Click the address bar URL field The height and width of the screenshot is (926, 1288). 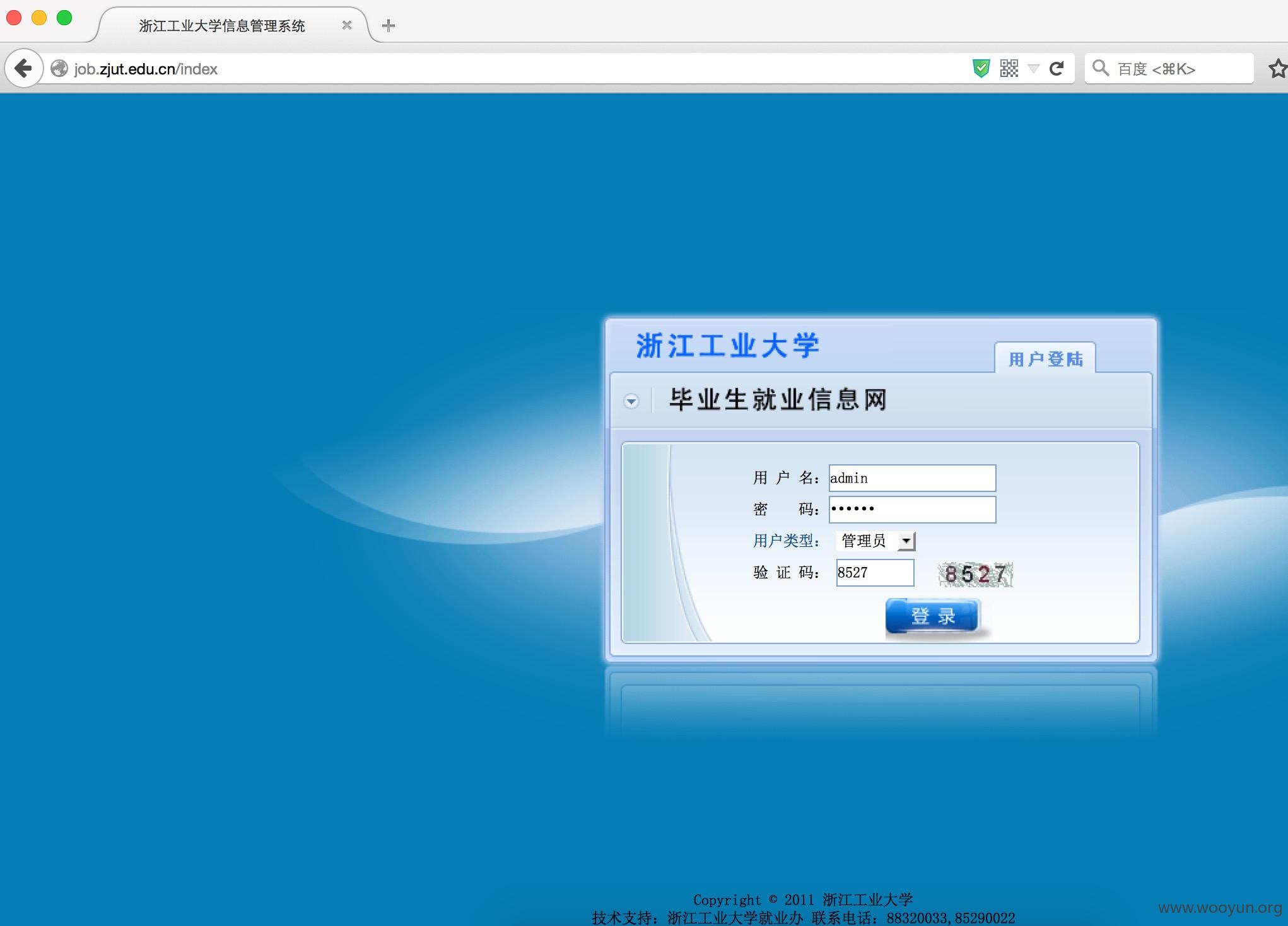coord(505,68)
